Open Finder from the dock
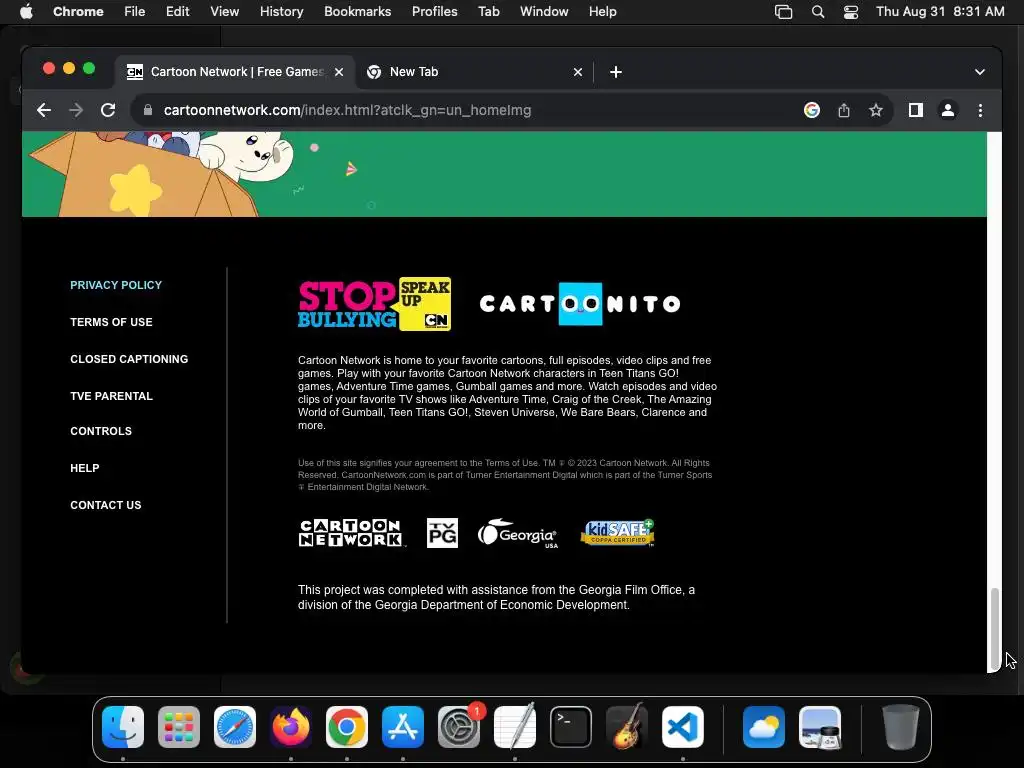This screenshot has height=768, width=1024. (x=123, y=726)
